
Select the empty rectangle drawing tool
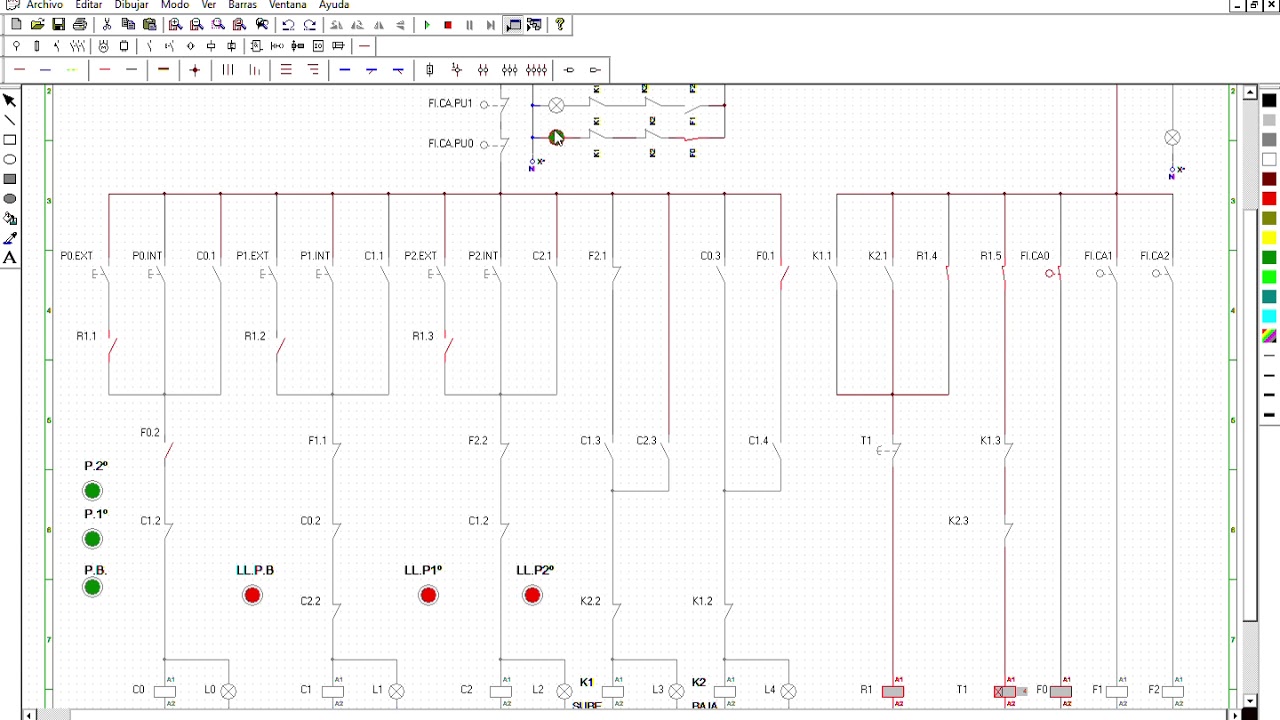pyautogui.click(x=10, y=140)
